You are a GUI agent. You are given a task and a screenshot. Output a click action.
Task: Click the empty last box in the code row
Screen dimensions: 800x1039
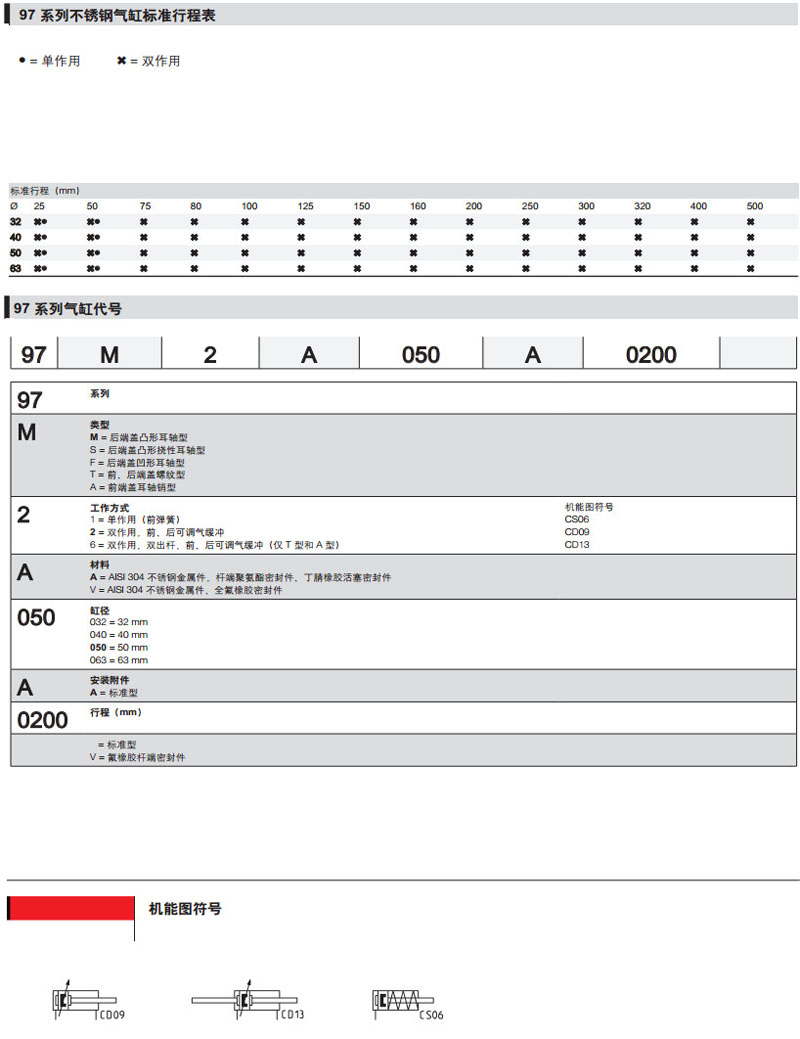(757, 355)
